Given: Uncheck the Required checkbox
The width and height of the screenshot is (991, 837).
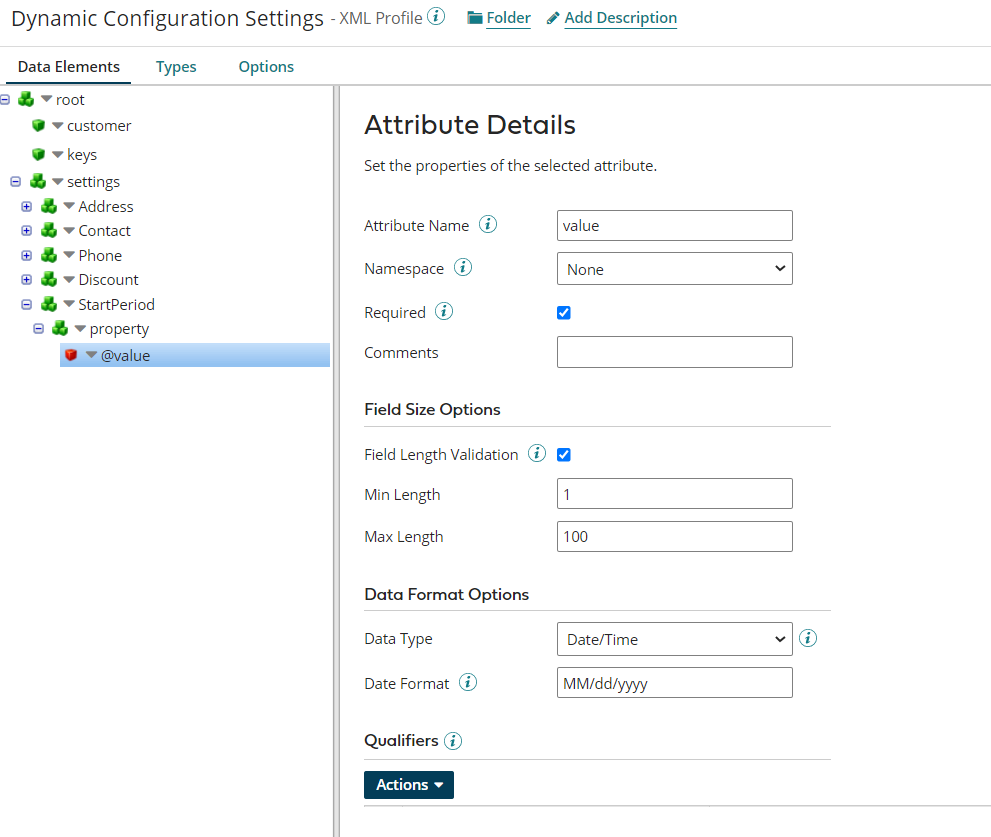Looking at the screenshot, I should coord(564,312).
